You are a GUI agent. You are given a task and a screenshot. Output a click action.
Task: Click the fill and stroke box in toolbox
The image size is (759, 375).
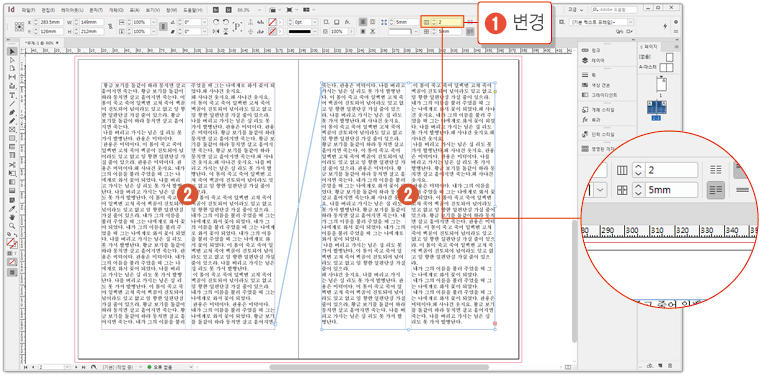pos(12,244)
